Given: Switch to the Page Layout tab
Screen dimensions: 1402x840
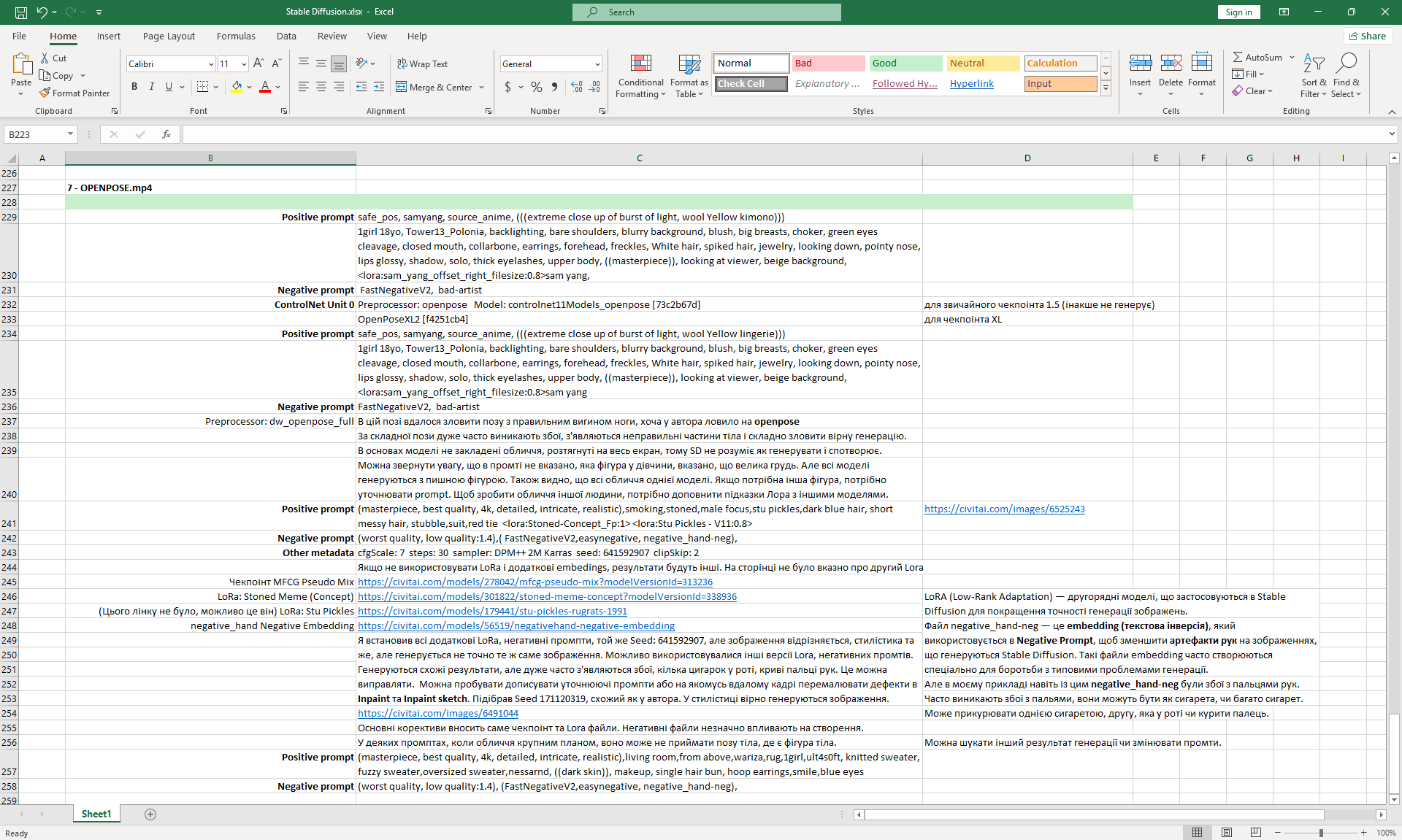Looking at the screenshot, I should tap(169, 36).
